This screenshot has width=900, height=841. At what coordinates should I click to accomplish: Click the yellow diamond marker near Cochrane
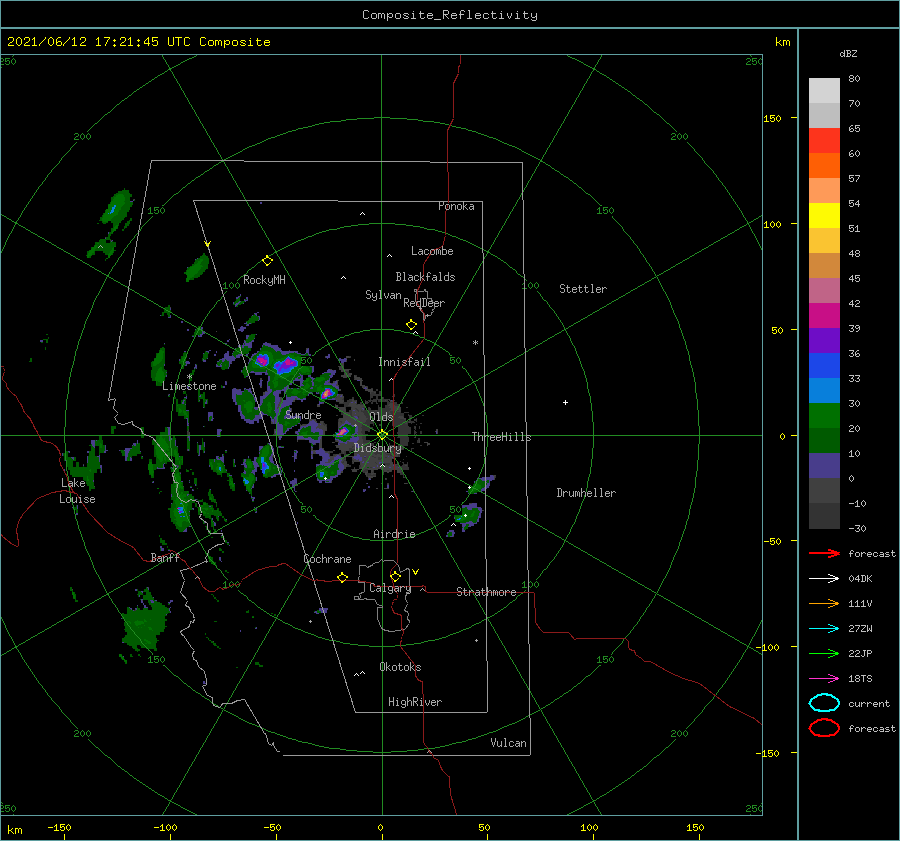coord(342,578)
